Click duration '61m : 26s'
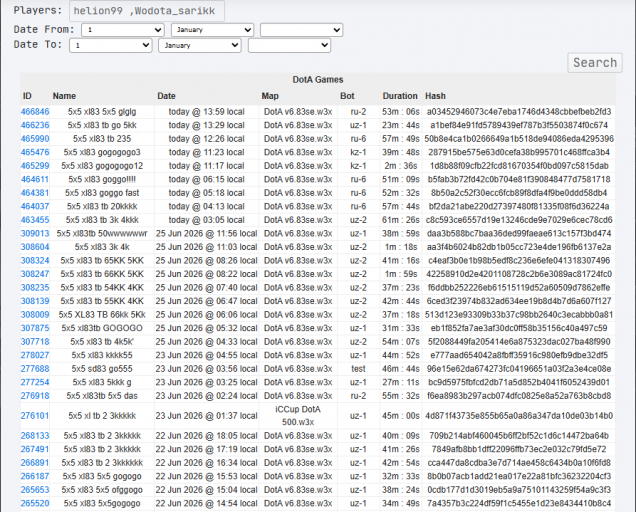The width and height of the screenshot is (636, 512). point(401,220)
